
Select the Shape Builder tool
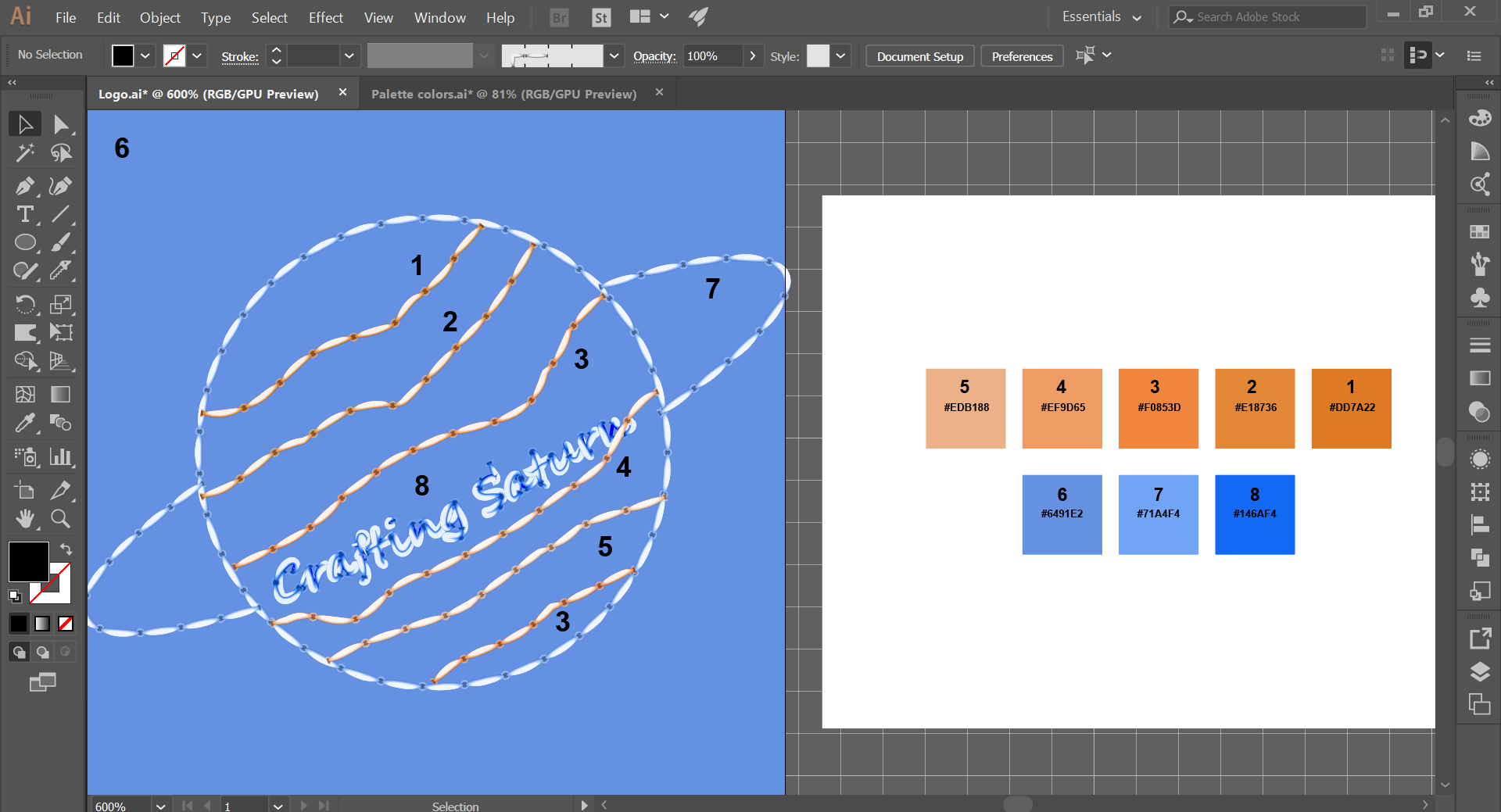coord(25,360)
